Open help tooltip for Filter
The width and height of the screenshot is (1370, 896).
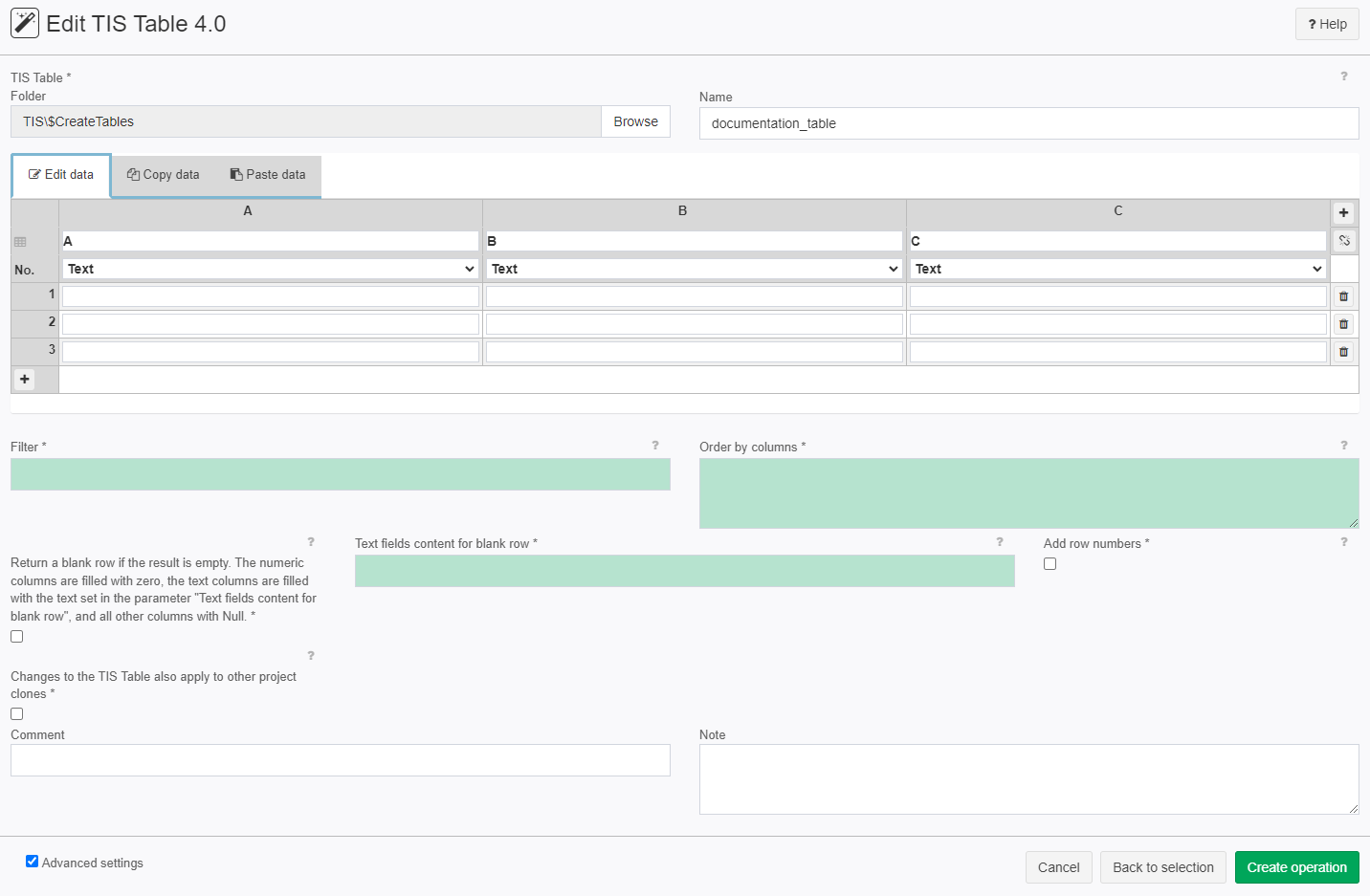[655, 446]
